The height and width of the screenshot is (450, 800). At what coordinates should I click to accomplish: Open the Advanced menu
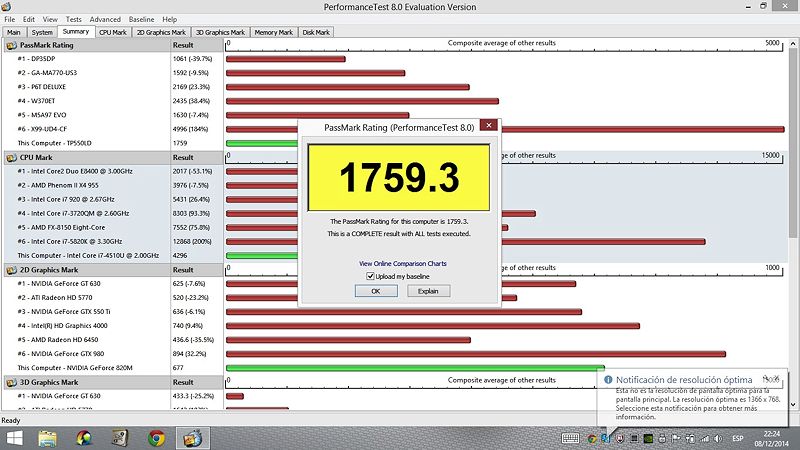click(105, 19)
